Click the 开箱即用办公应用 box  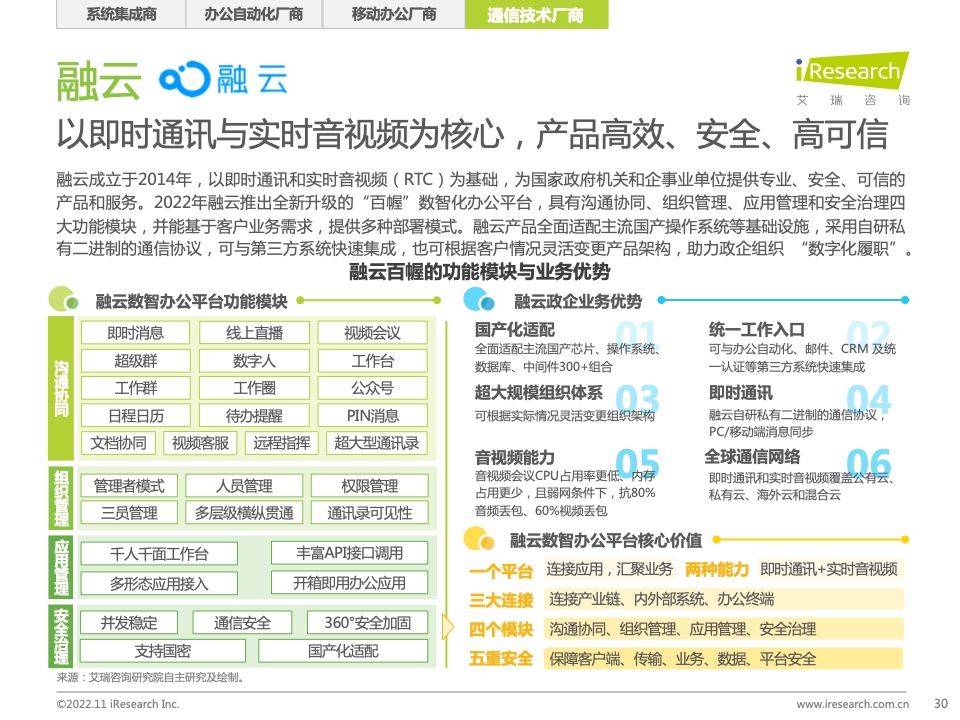349,582
